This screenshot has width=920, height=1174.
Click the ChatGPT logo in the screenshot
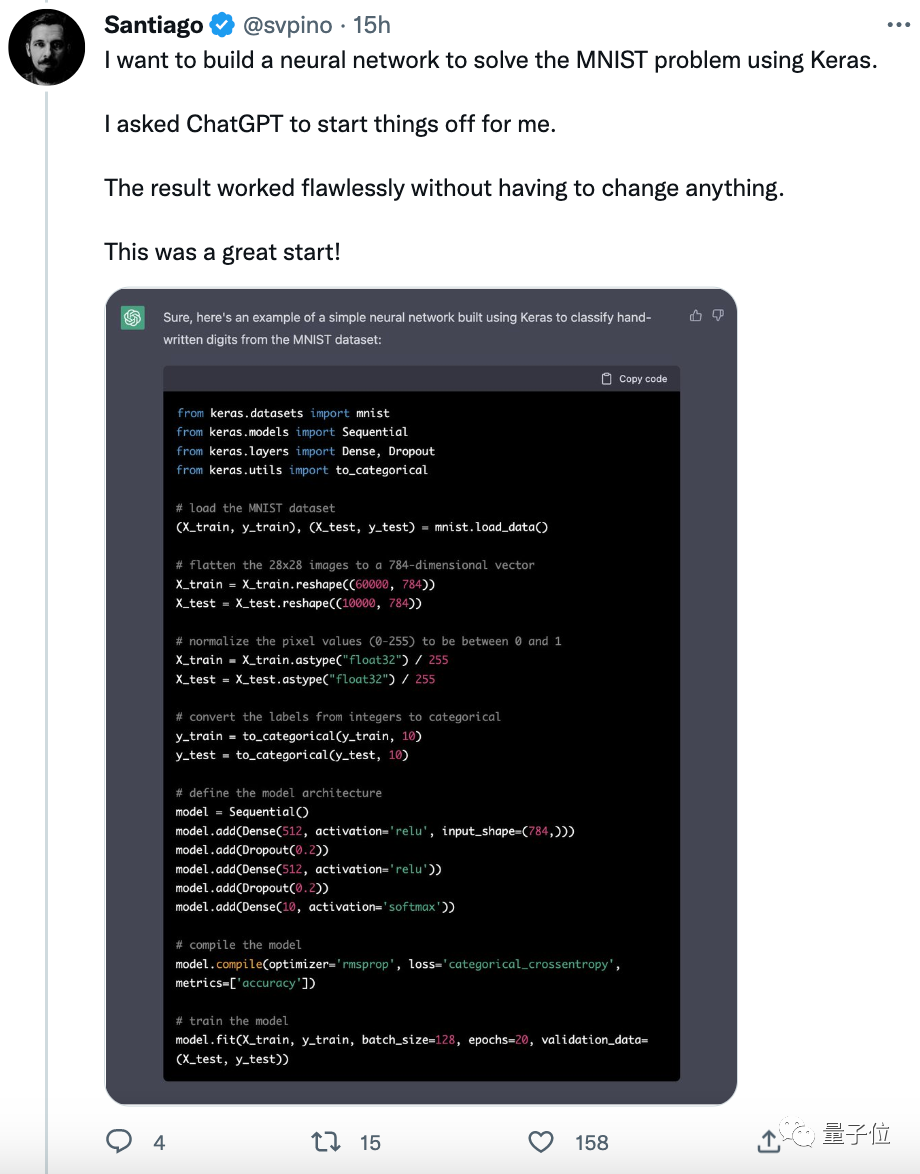point(132,316)
